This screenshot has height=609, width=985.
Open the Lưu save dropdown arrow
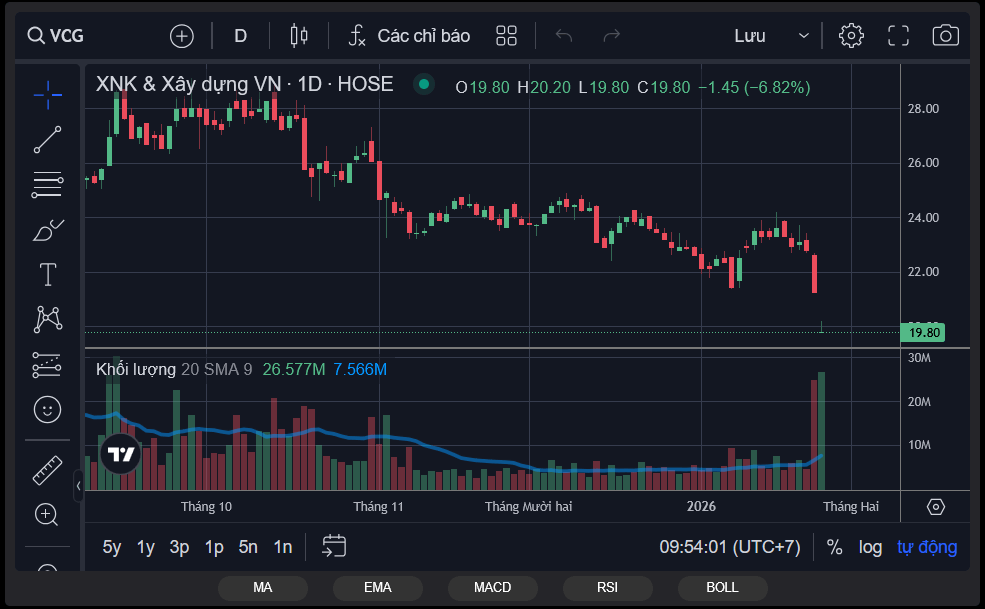click(804, 36)
